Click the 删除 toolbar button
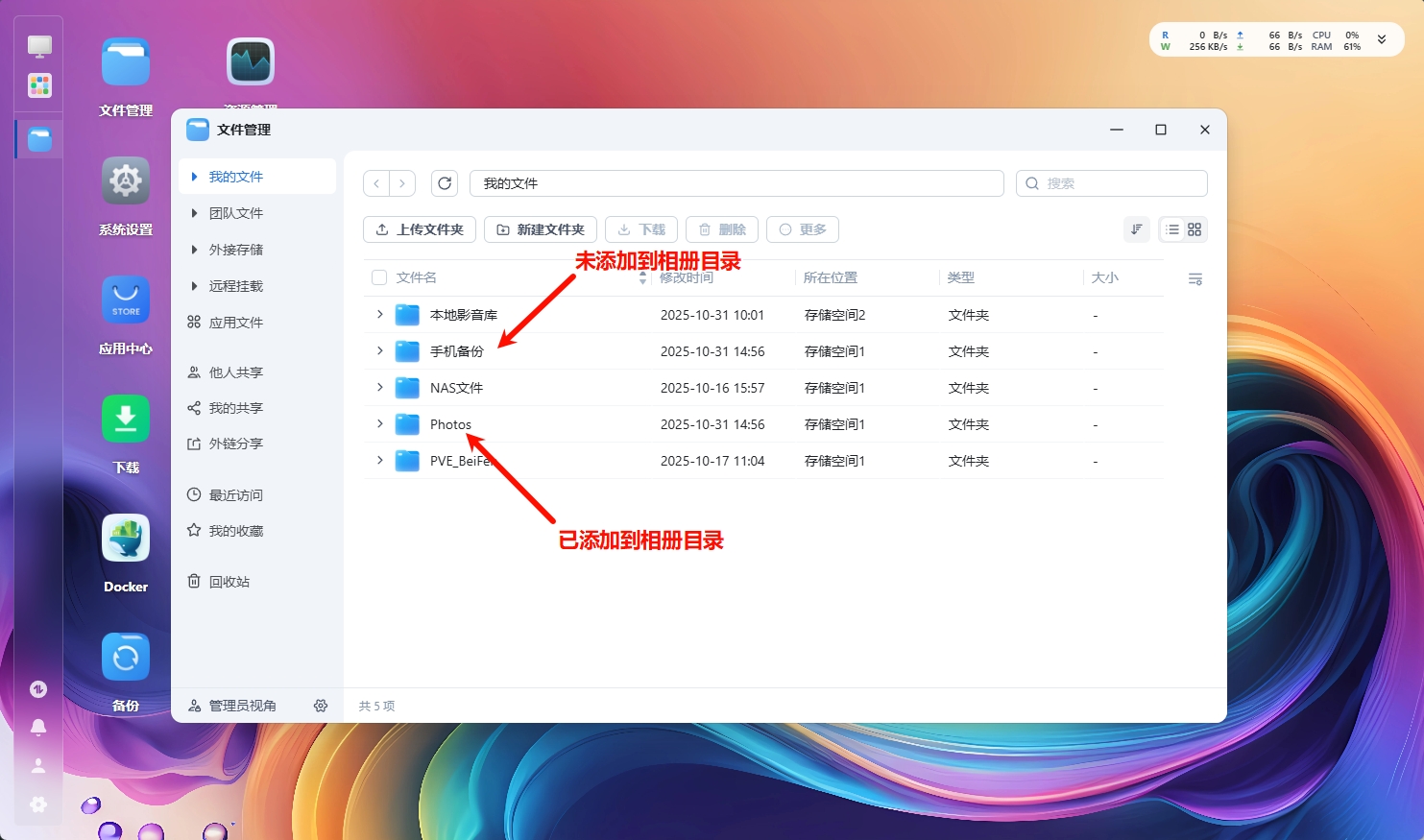The height and width of the screenshot is (840, 1424). click(722, 229)
